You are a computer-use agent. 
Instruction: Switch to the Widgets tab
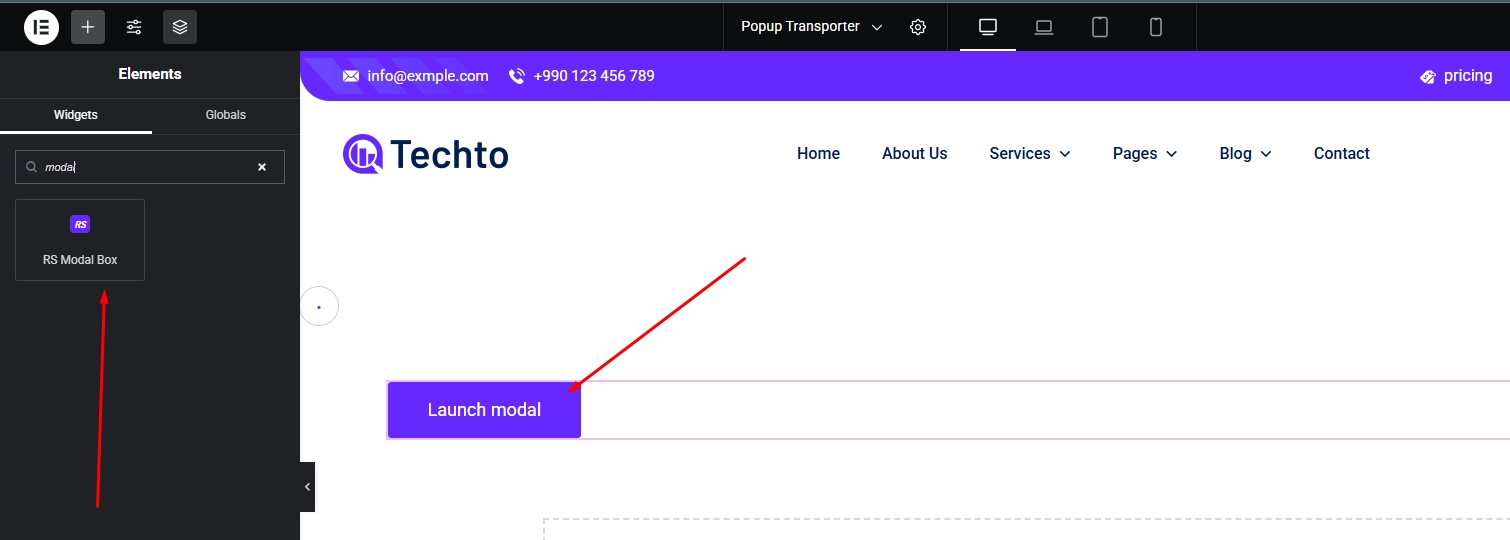click(x=76, y=115)
